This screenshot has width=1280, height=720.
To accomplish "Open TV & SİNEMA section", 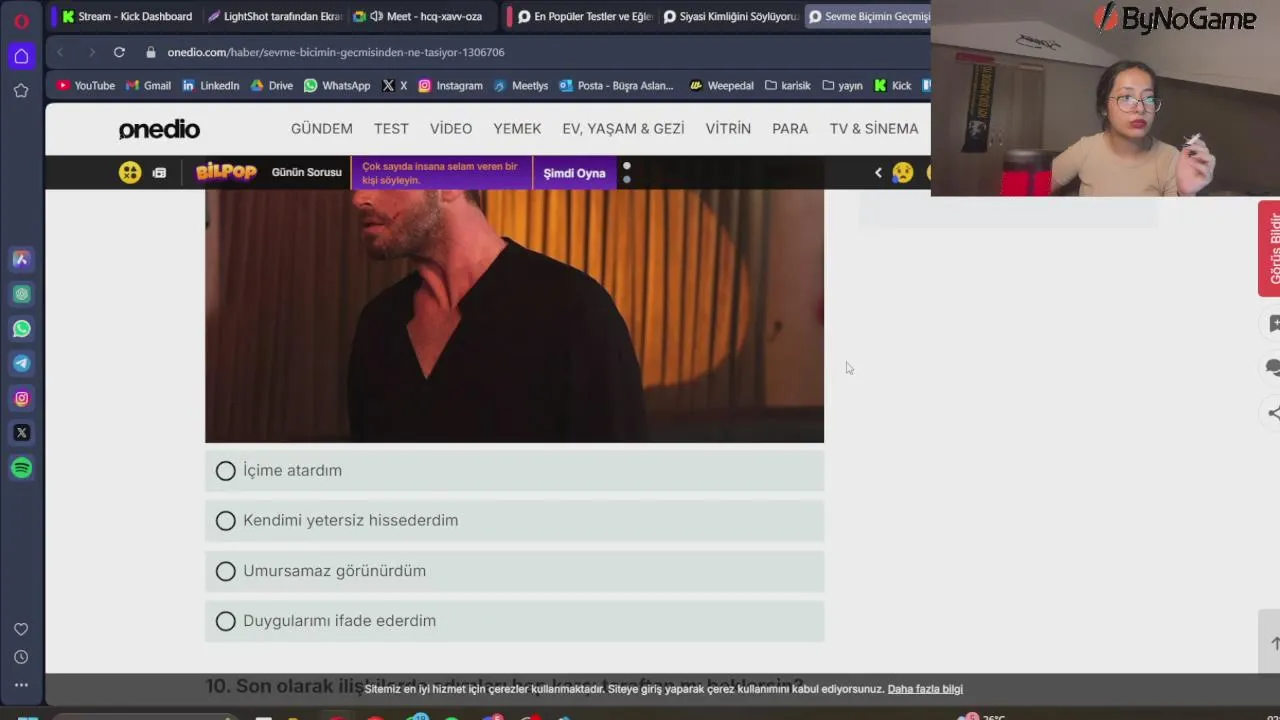I will point(874,129).
